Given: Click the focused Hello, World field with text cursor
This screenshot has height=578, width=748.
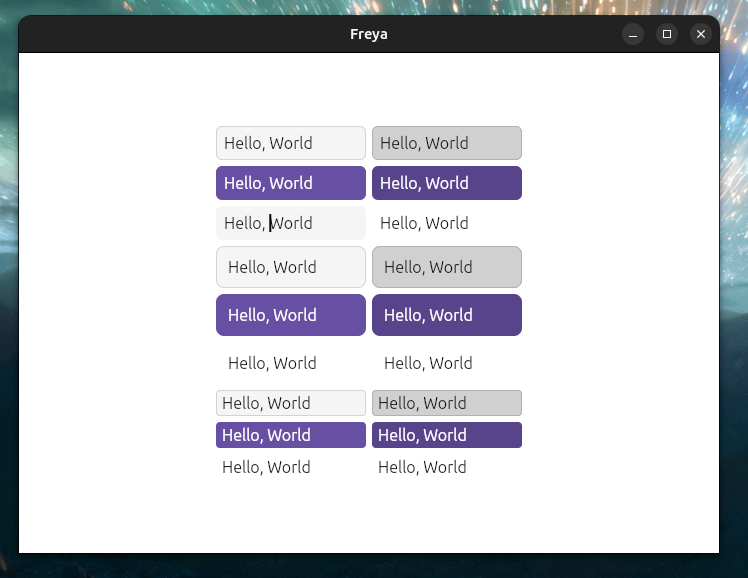Looking at the screenshot, I should (291, 223).
